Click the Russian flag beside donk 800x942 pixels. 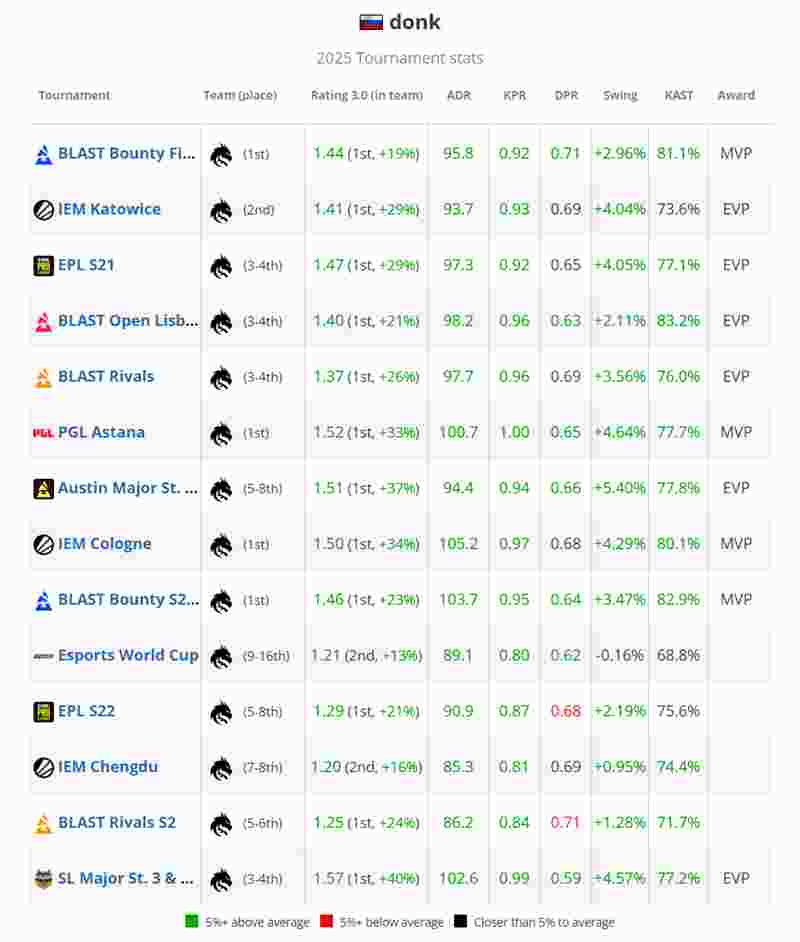(x=371, y=22)
